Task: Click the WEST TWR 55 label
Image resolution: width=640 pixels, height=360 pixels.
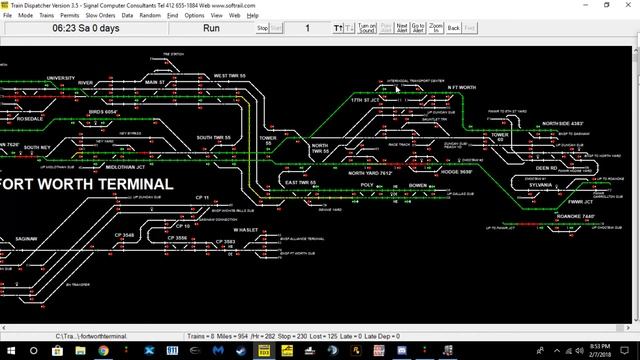Action: point(230,76)
